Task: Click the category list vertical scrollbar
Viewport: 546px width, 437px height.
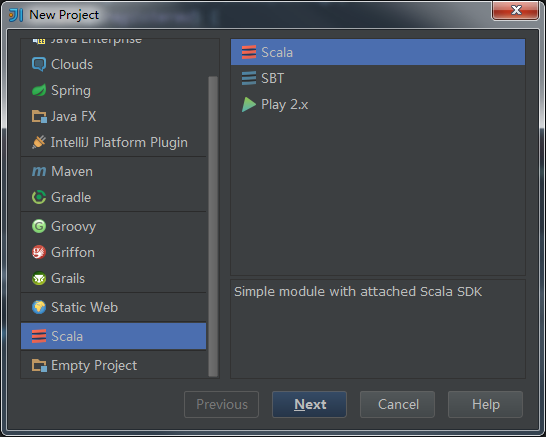Action: pyautogui.click(x=213, y=226)
